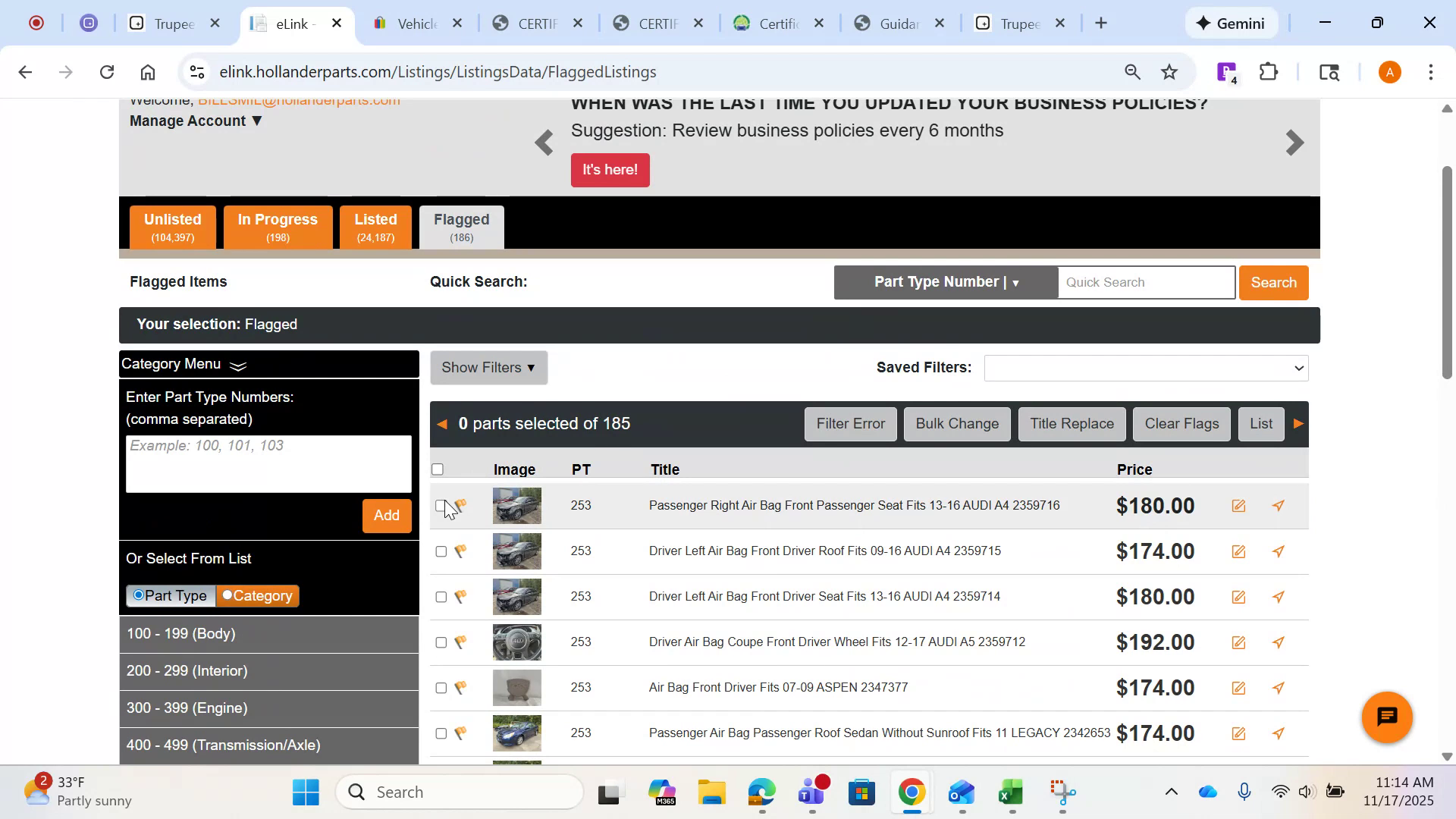Click the Clear Flags button
The width and height of the screenshot is (1456, 819).
(1181, 424)
